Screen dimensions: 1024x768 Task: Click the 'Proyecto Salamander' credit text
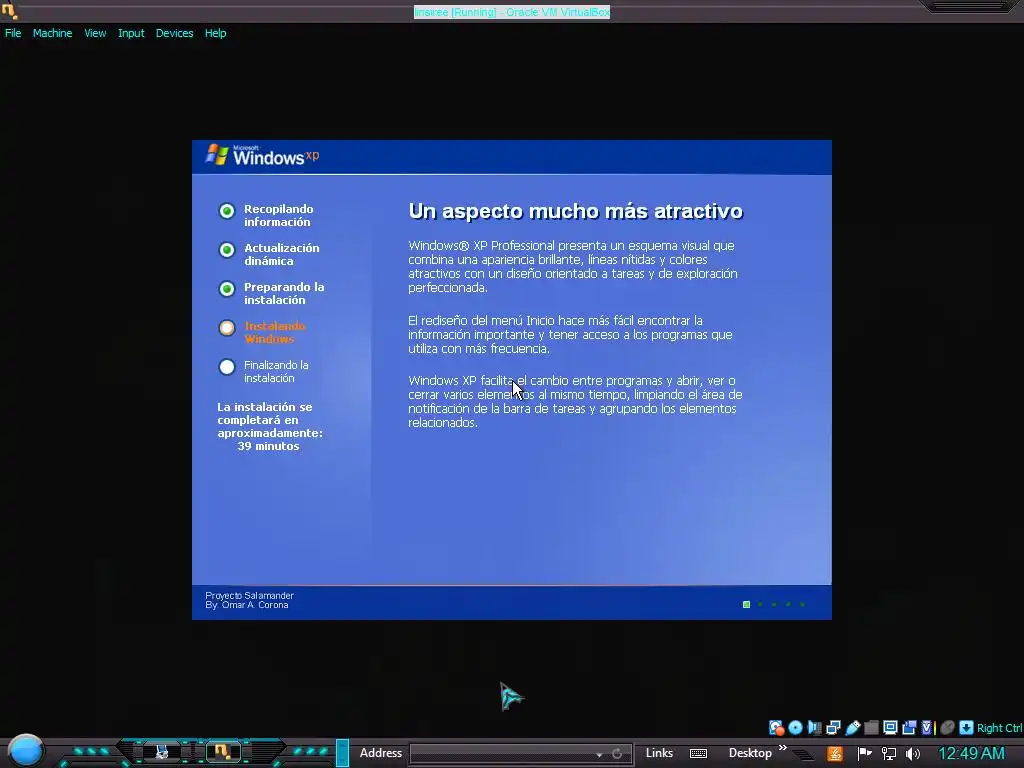click(x=249, y=596)
